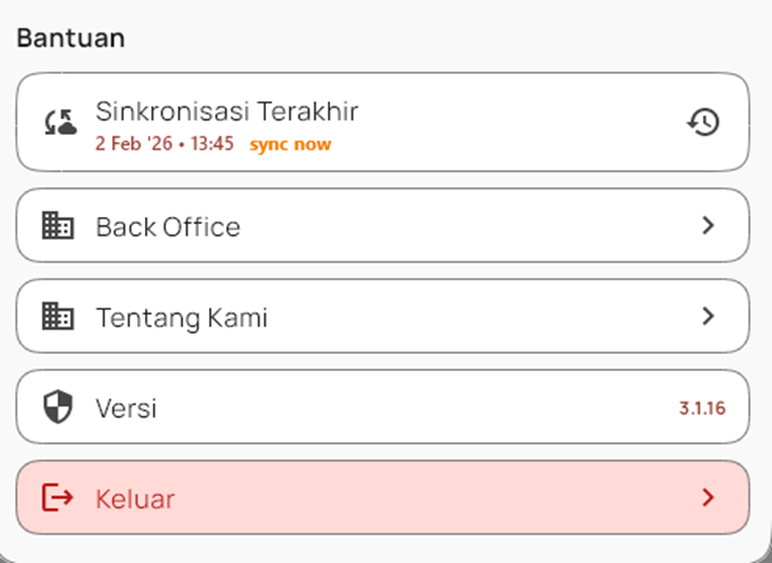Image resolution: width=772 pixels, height=563 pixels.
Task: Click the cloud sync icon beside Sinkronisasi Terakhir
Action: (x=60, y=123)
